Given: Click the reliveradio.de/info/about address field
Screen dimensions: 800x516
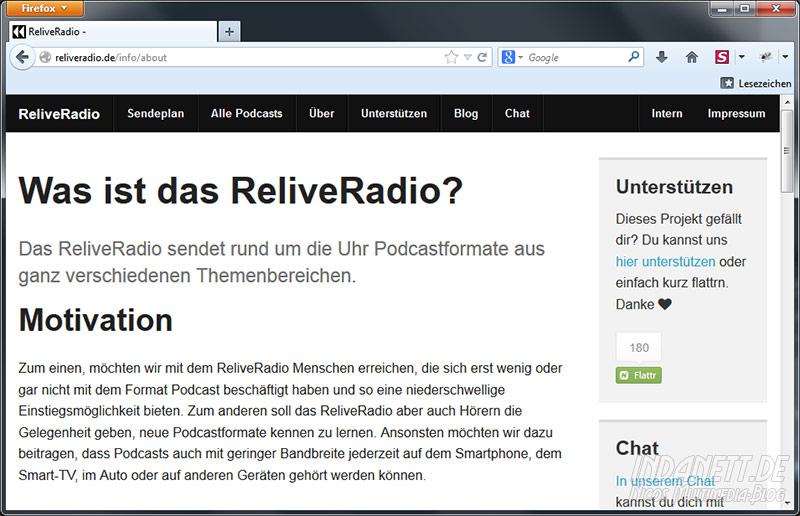Looking at the screenshot, I should [245, 57].
